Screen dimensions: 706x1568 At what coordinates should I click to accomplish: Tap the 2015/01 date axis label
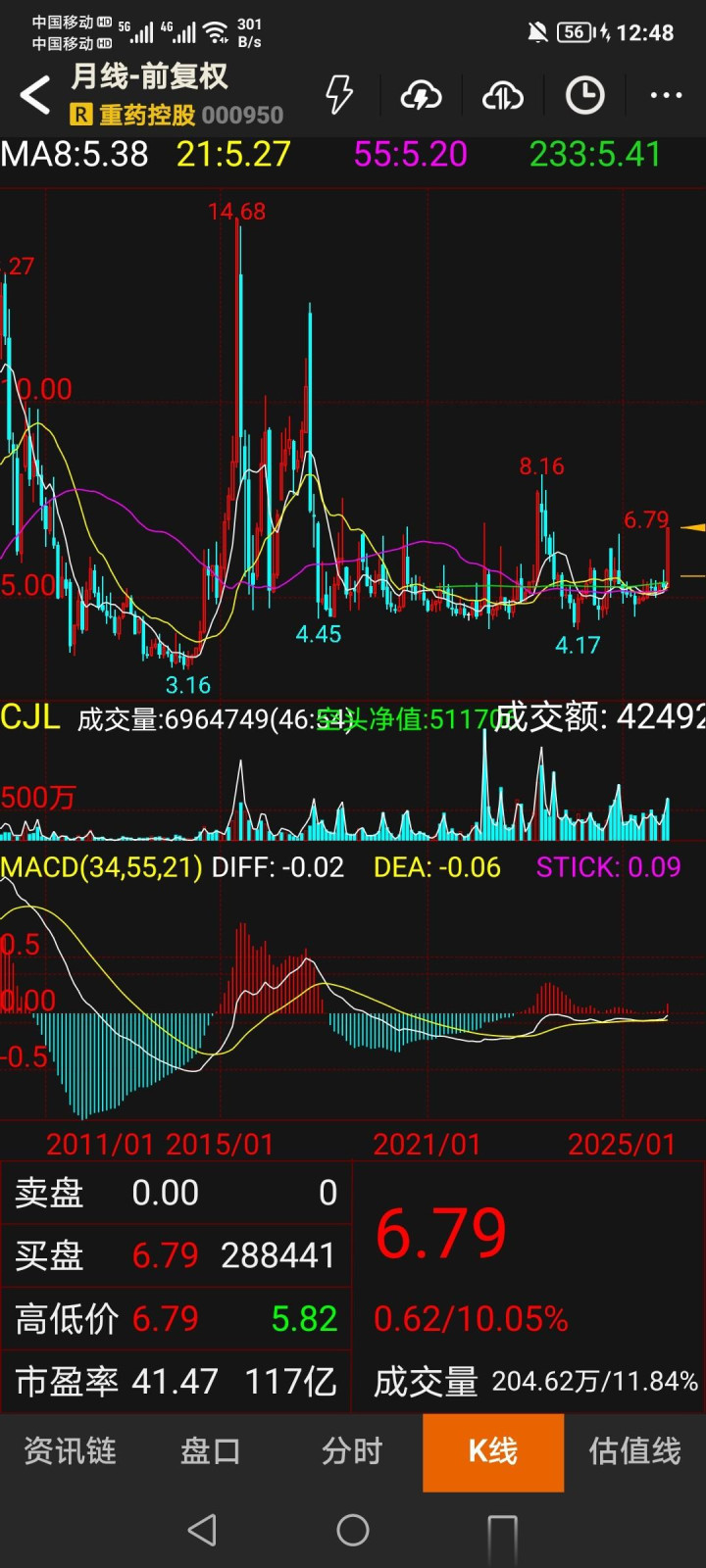point(220,1144)
